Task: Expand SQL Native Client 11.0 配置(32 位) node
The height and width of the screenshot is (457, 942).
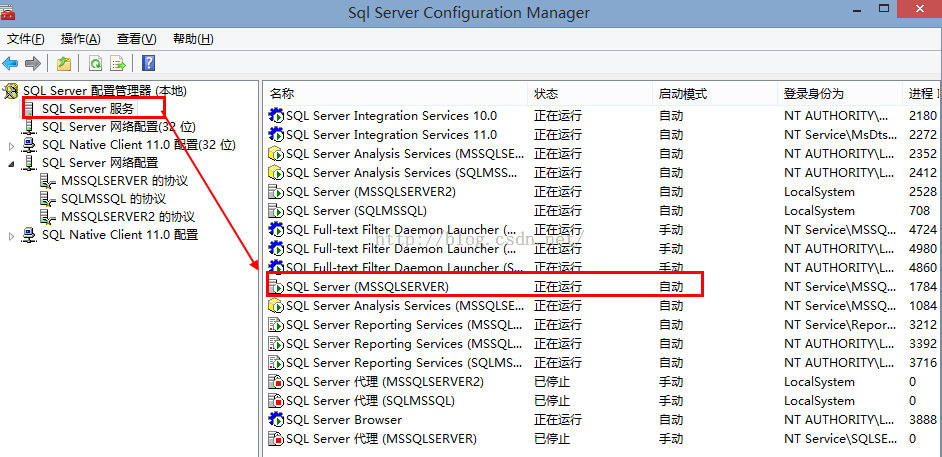Action: [12, 145]
